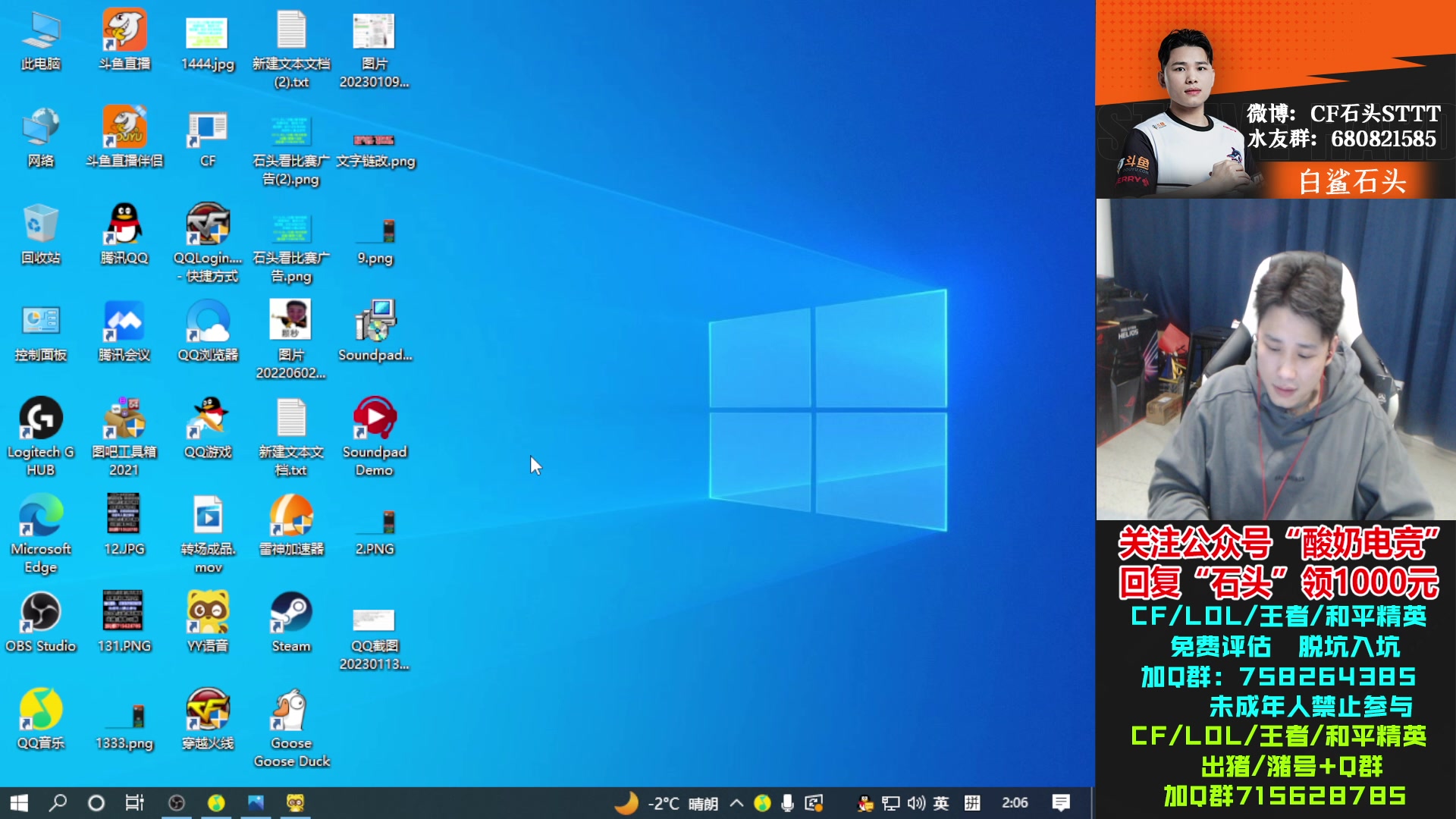Open QQ音乐 tray icon

pos(763,803)
